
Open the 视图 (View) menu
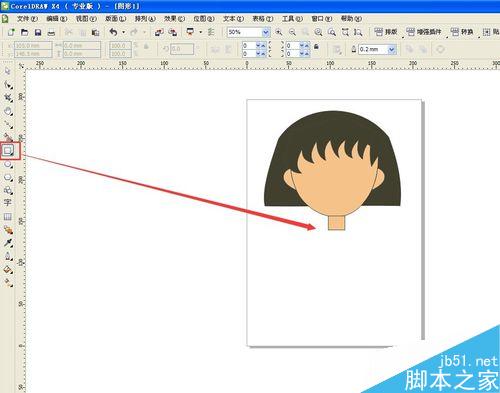tap(86, 19)
